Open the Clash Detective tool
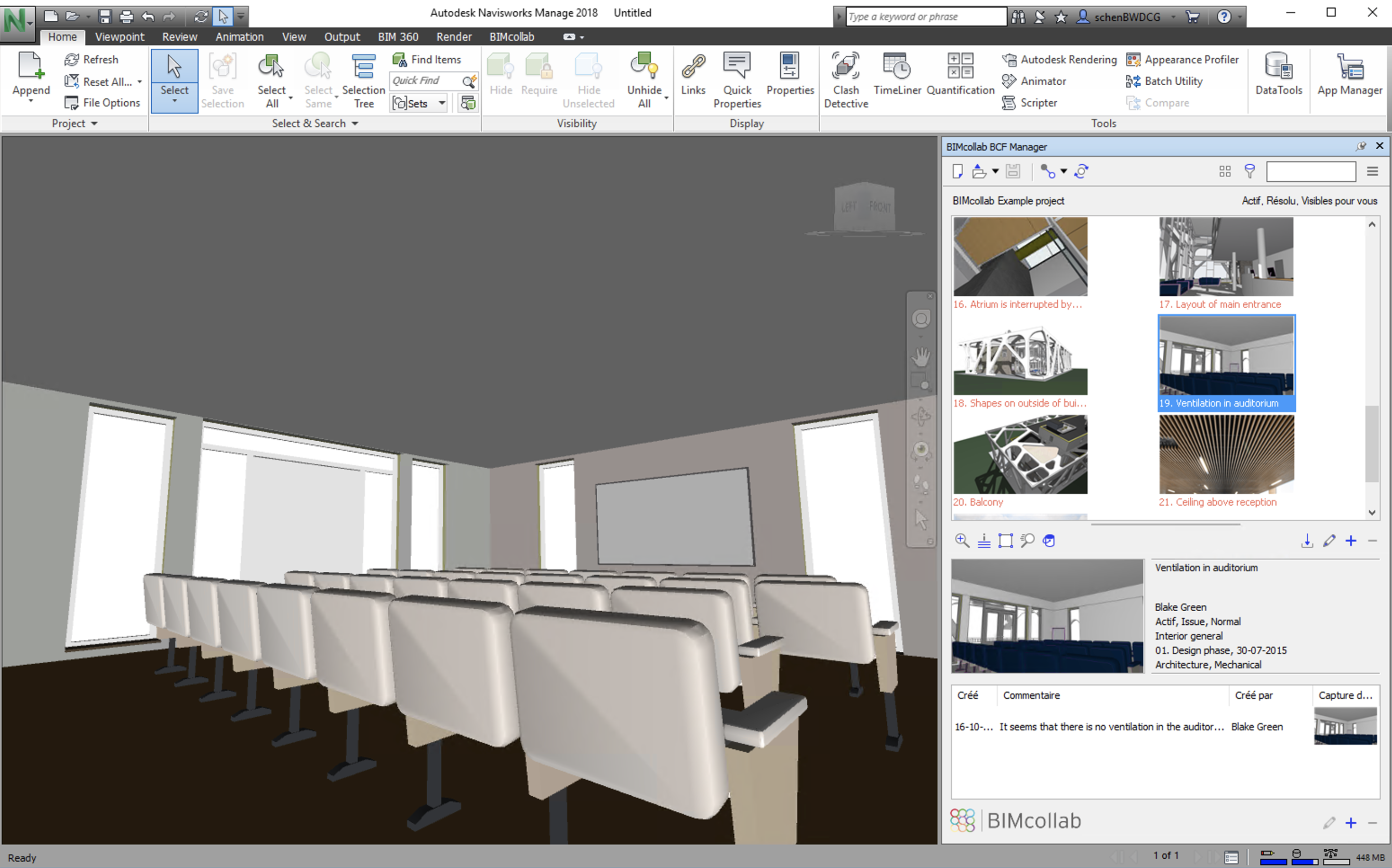The width and height of the screenshot is (1392, 868). pyautogui.click(x=846, y=80)
